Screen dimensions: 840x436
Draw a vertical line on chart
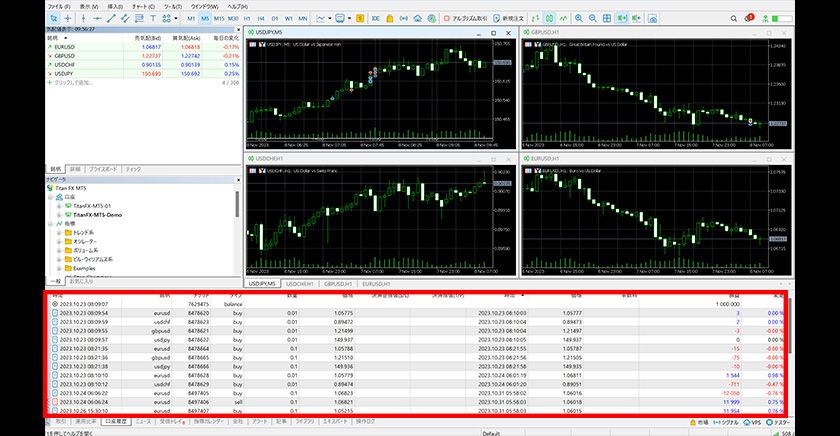point(83,18)
